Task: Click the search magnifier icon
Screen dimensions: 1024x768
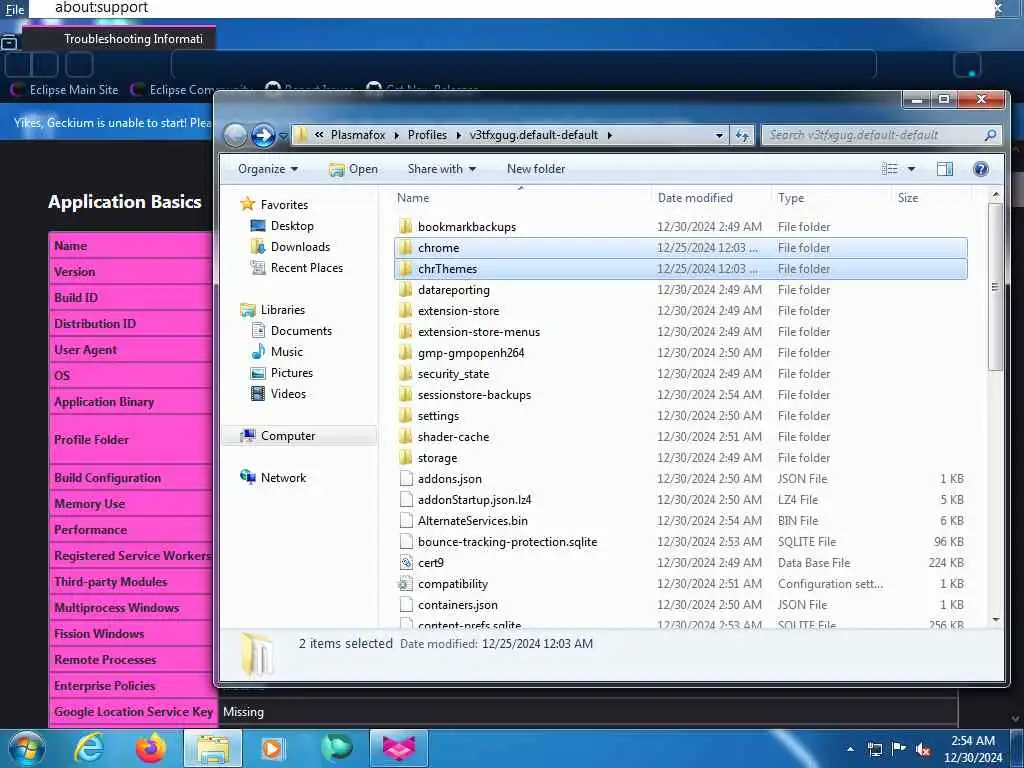Action: (990, 135)
